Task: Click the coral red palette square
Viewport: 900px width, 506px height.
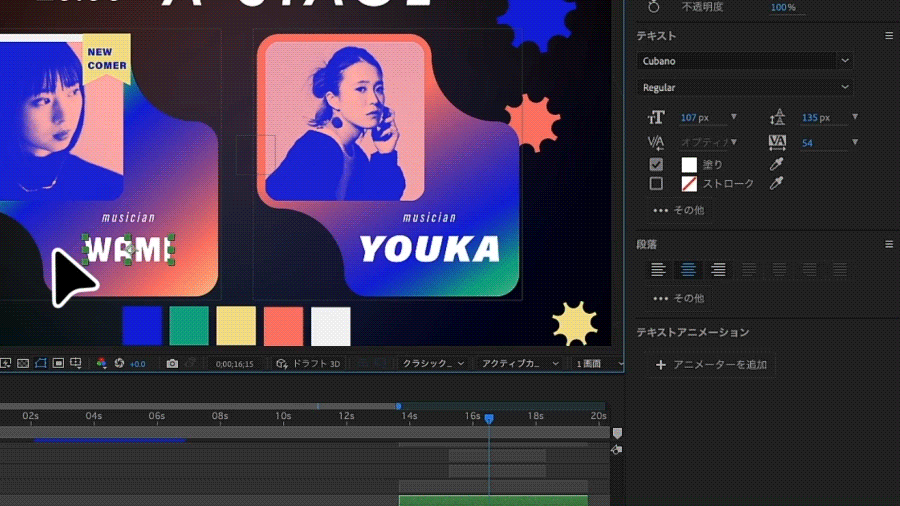Action: [x=284, y=326]
